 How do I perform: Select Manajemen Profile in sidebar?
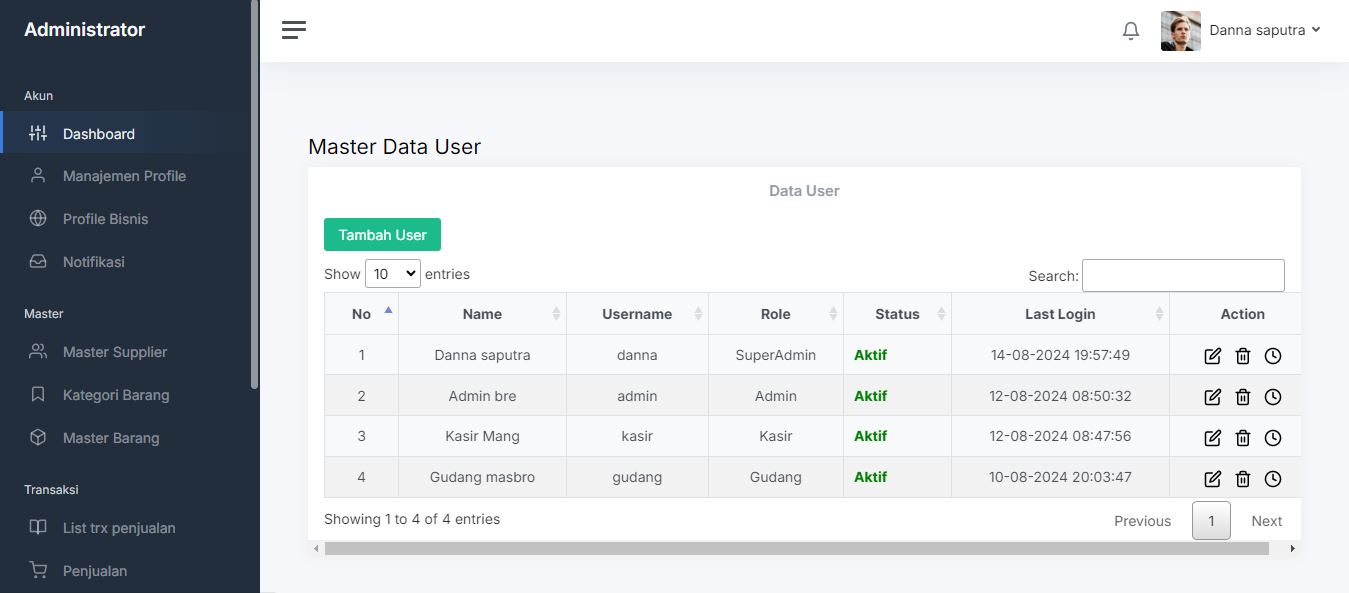(124, 176)
